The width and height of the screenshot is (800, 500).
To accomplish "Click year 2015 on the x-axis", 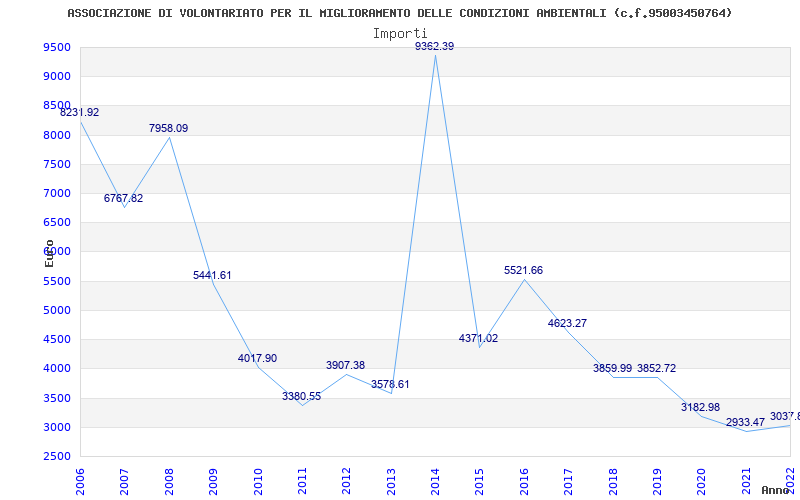I will tap(480, 481).
